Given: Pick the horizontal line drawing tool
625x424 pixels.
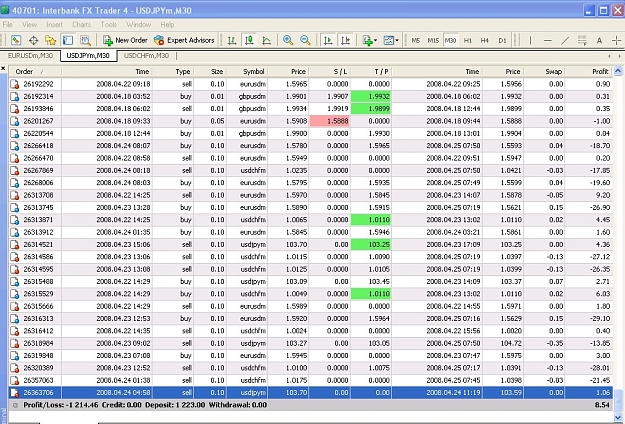Looking at the screenshot, I should point(548,40).
